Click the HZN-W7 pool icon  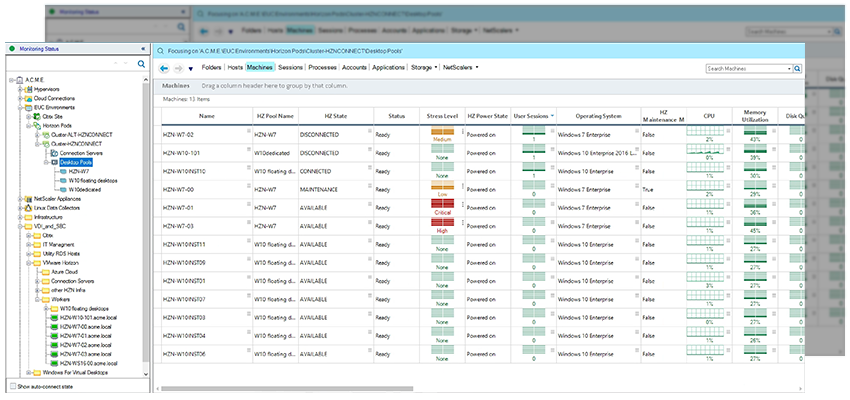64,171
